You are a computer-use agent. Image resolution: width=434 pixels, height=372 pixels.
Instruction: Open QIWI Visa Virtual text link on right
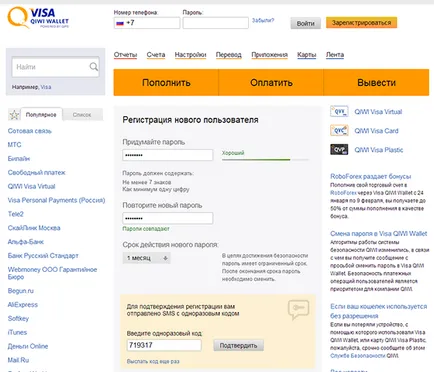378,112
